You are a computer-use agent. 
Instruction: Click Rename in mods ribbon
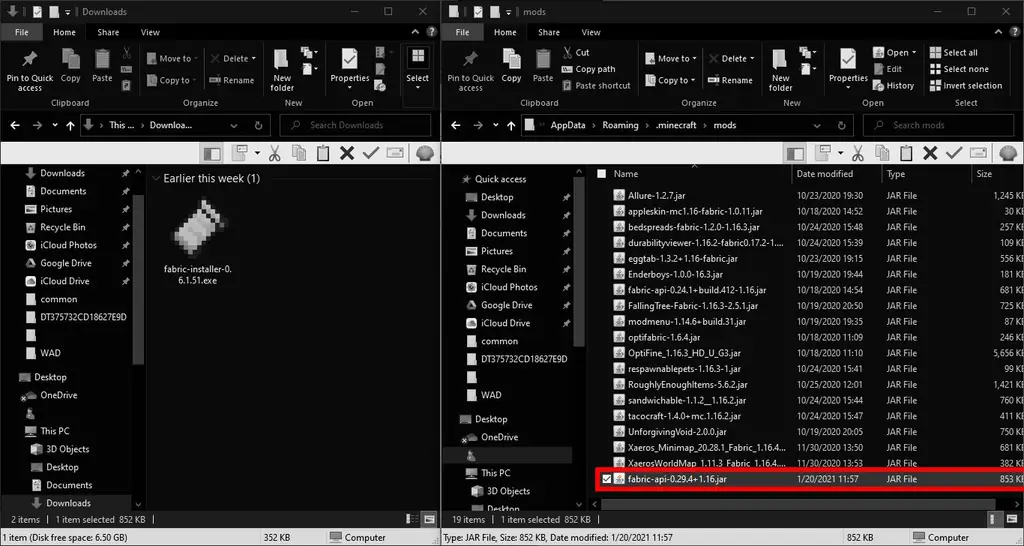(730, 80)
